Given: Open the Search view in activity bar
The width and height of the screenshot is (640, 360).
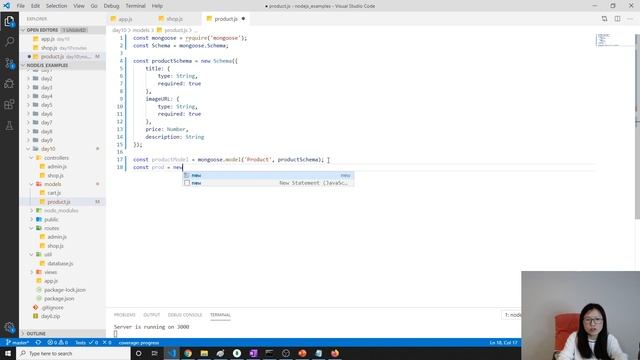Looking at the screenshot, I should point(9,42).
